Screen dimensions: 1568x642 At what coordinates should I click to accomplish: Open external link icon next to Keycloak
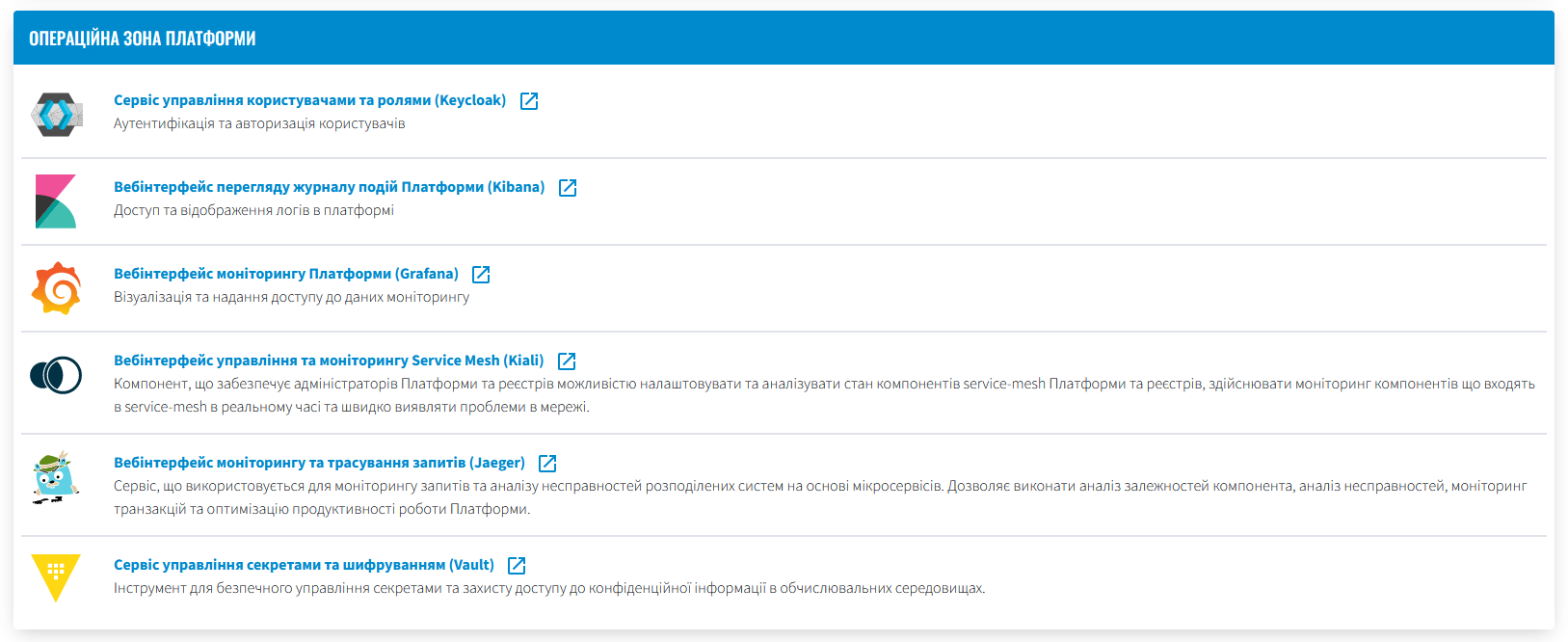coord(529,101)
